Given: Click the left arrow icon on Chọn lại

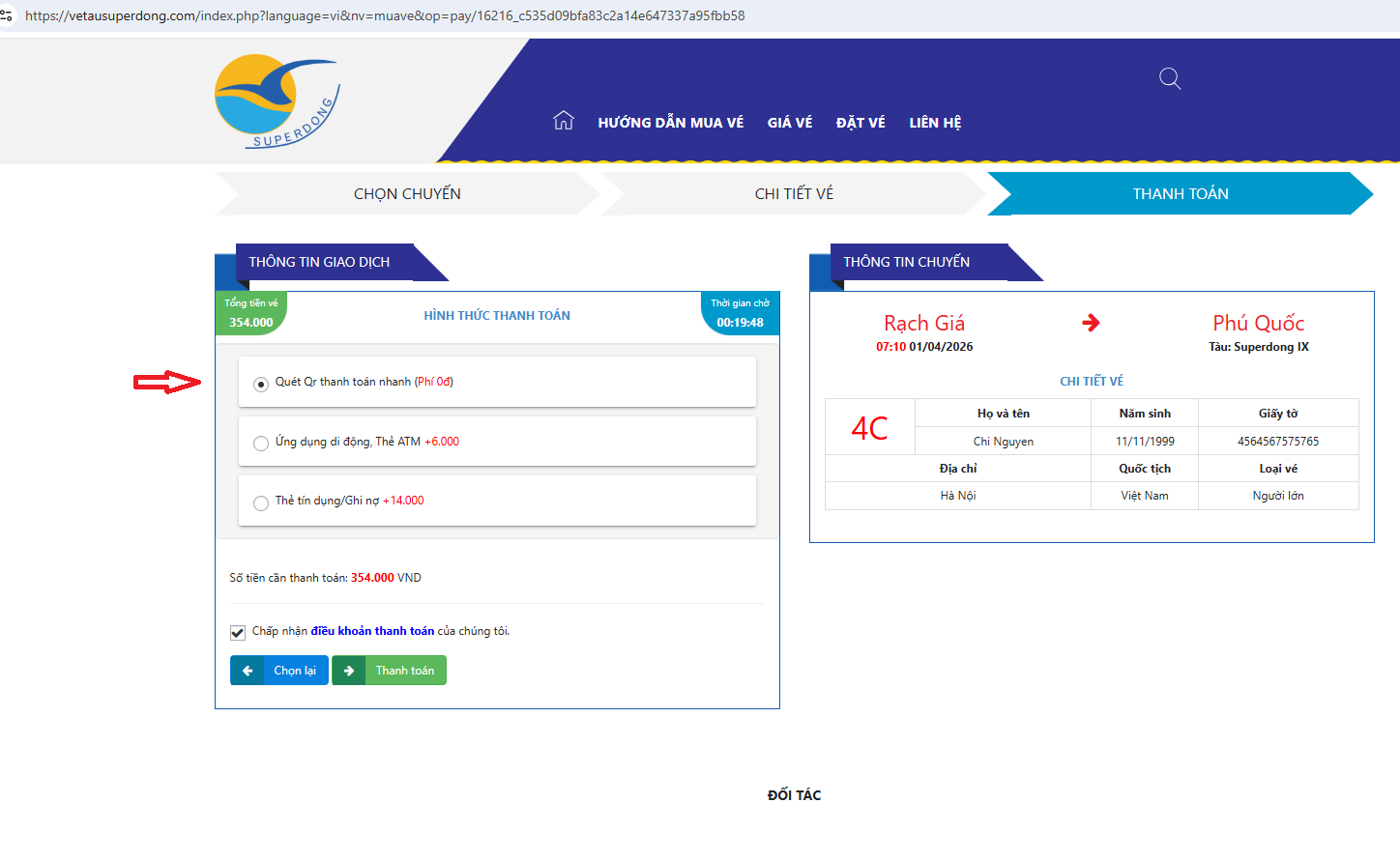Looking at the screenshot, I should (x=248, y=671).
